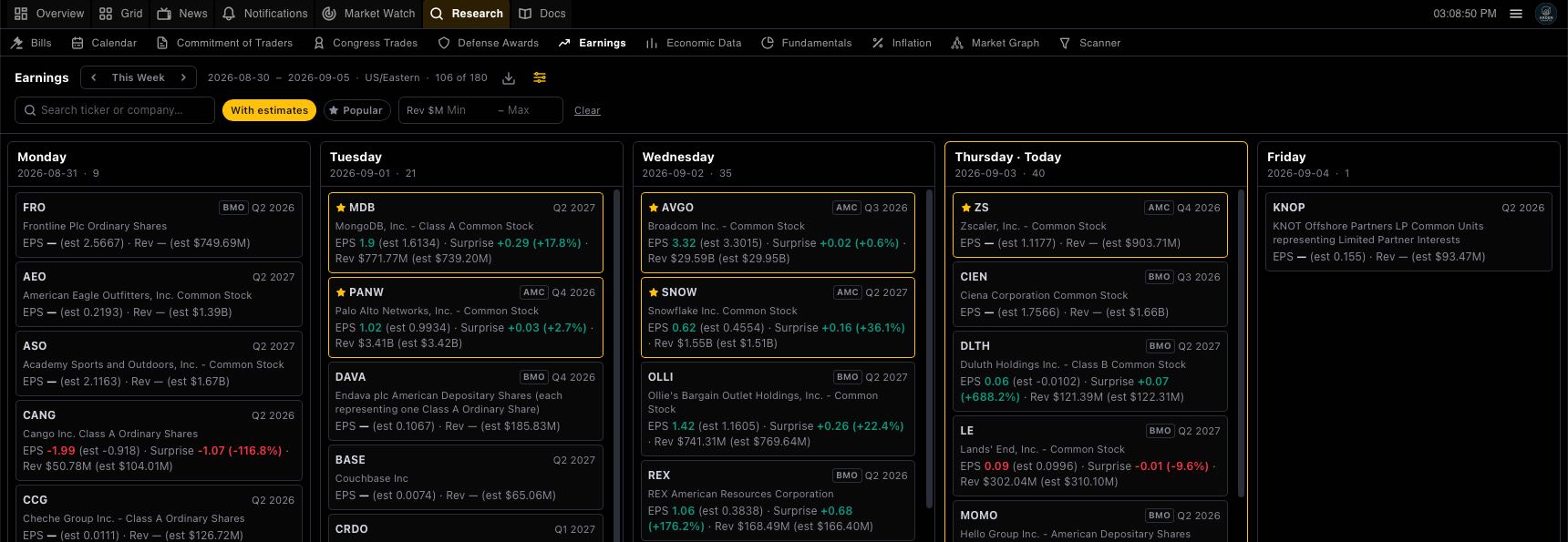Click the star icon on SNOW card
The height and width of the screenshot is (542, 1568).
pos(654,292)
